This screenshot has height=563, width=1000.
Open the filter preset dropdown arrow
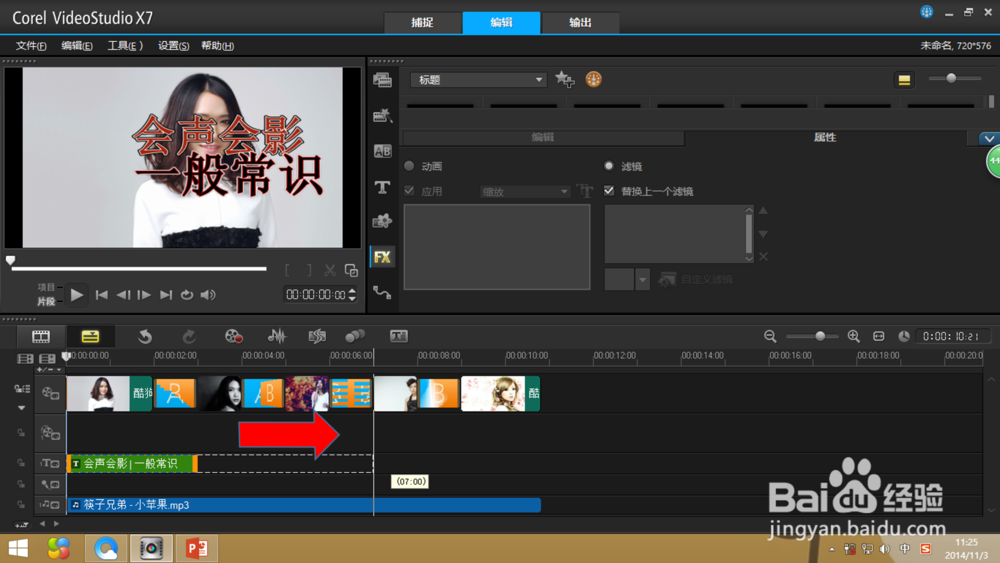pyautogui.click(x=642, y=279)
